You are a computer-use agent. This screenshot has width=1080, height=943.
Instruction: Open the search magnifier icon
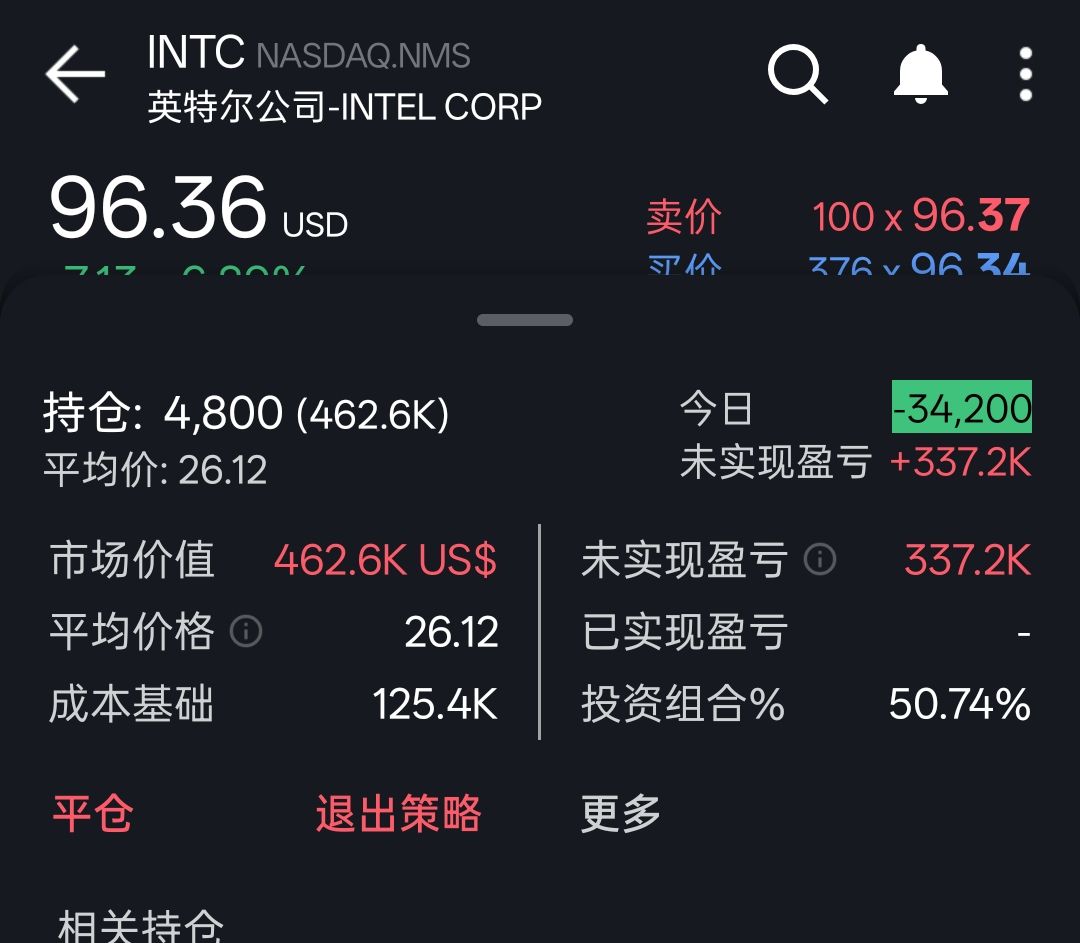pyautogui.click(x=798, y=74)
